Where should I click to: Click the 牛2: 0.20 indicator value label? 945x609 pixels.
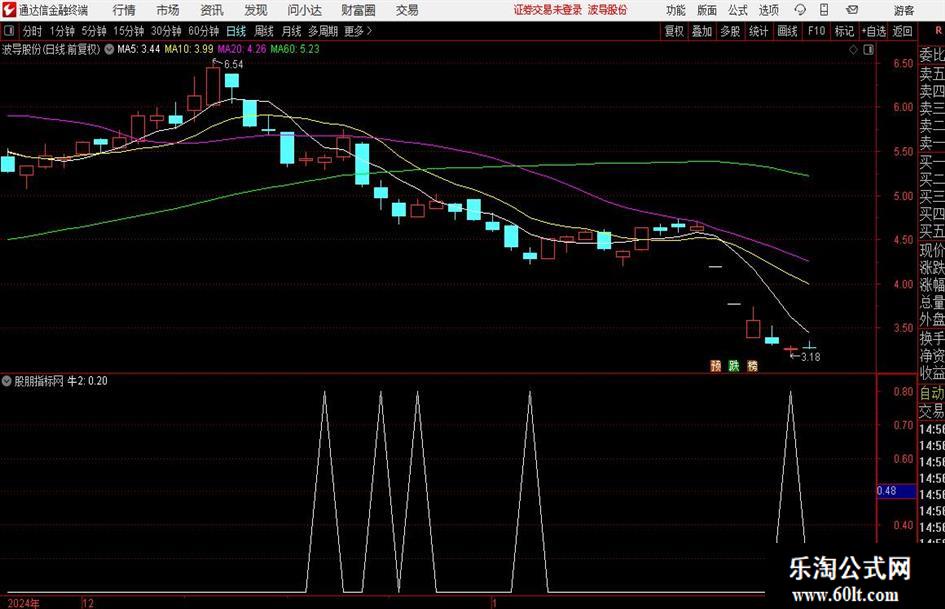tap(87, 381)
